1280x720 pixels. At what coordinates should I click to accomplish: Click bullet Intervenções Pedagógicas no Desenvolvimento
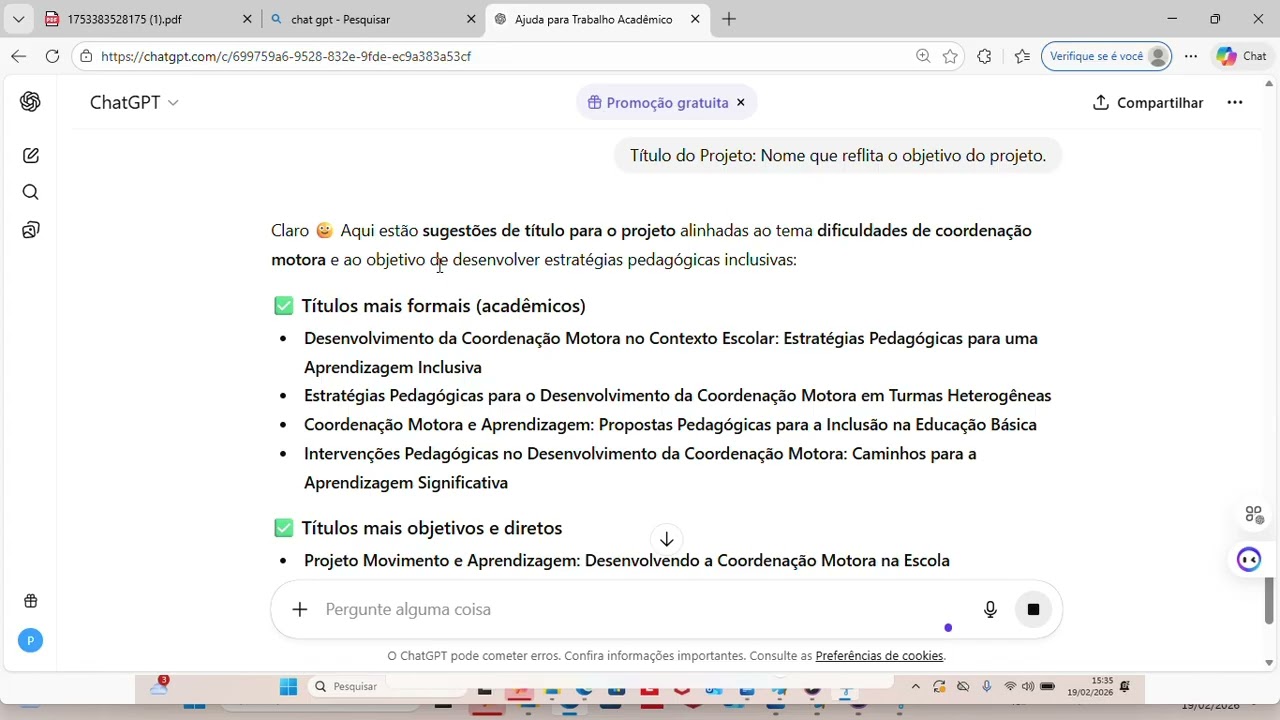point(640,467)
